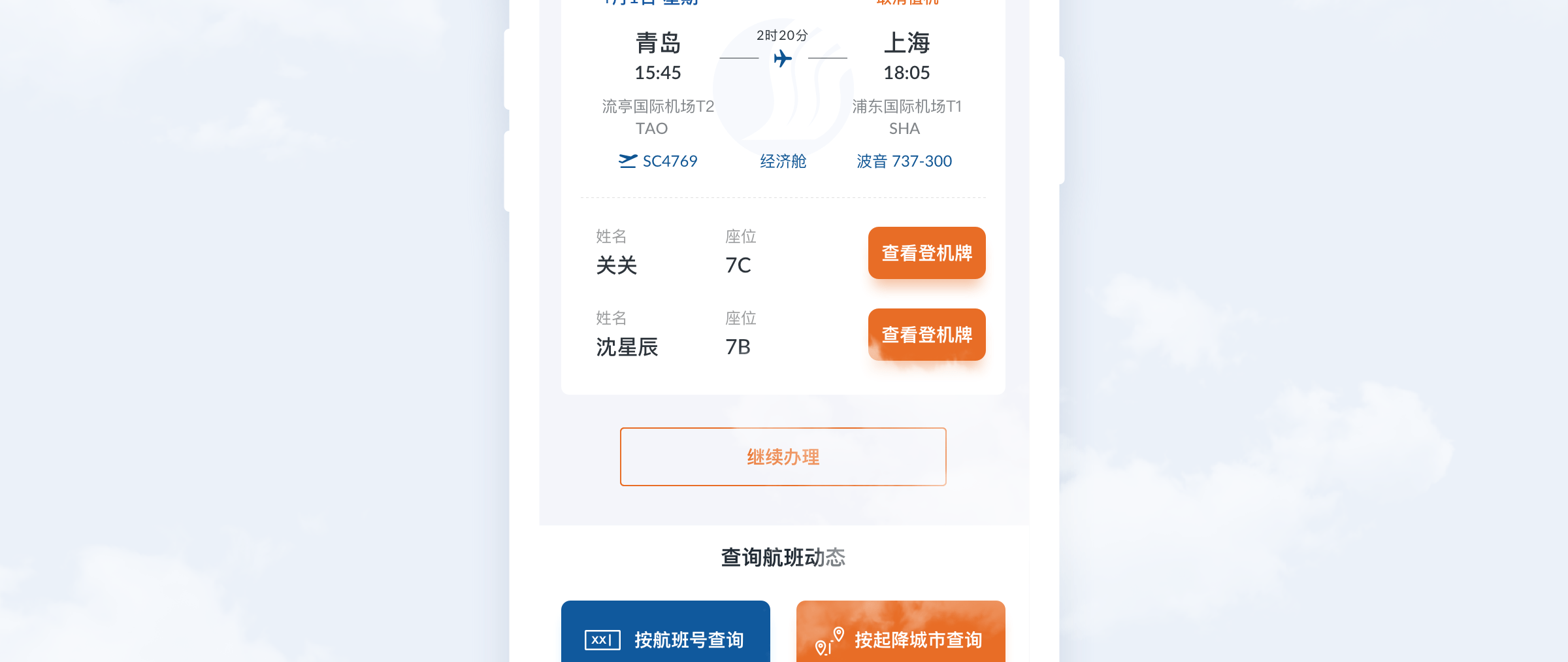Image resolution: width=1568 pixels, height=662 pixels.
Task: Click arrival airport 浦东国际机场T1
Action: click(x=906, y=106)
